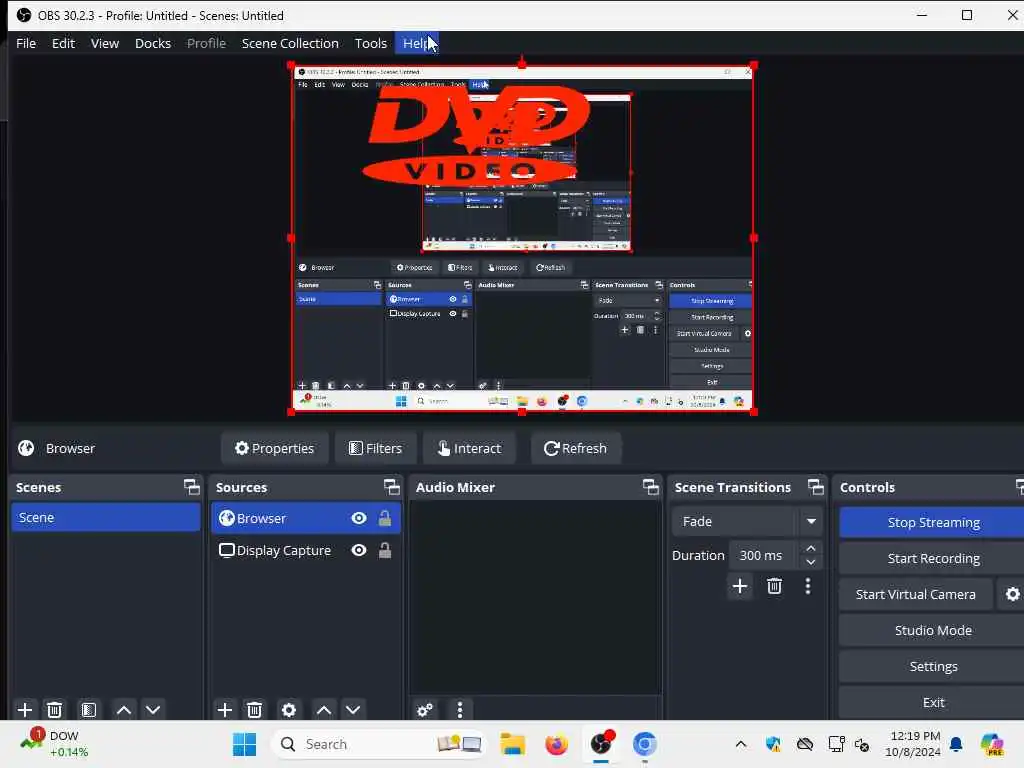Viewport: 1024px width, 768px height.
Task: Toggle visibility of Browser source
Action: (359, 518)
